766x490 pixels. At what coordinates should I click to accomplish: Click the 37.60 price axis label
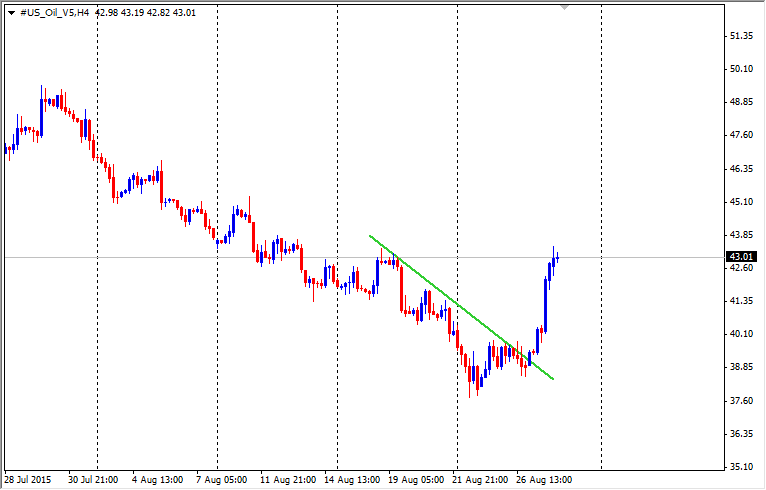pos(741,401)
